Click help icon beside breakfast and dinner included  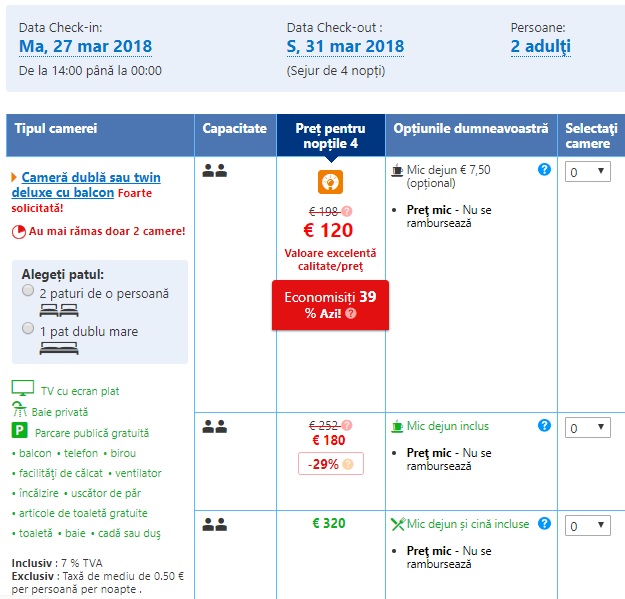(x=544, y=523)
